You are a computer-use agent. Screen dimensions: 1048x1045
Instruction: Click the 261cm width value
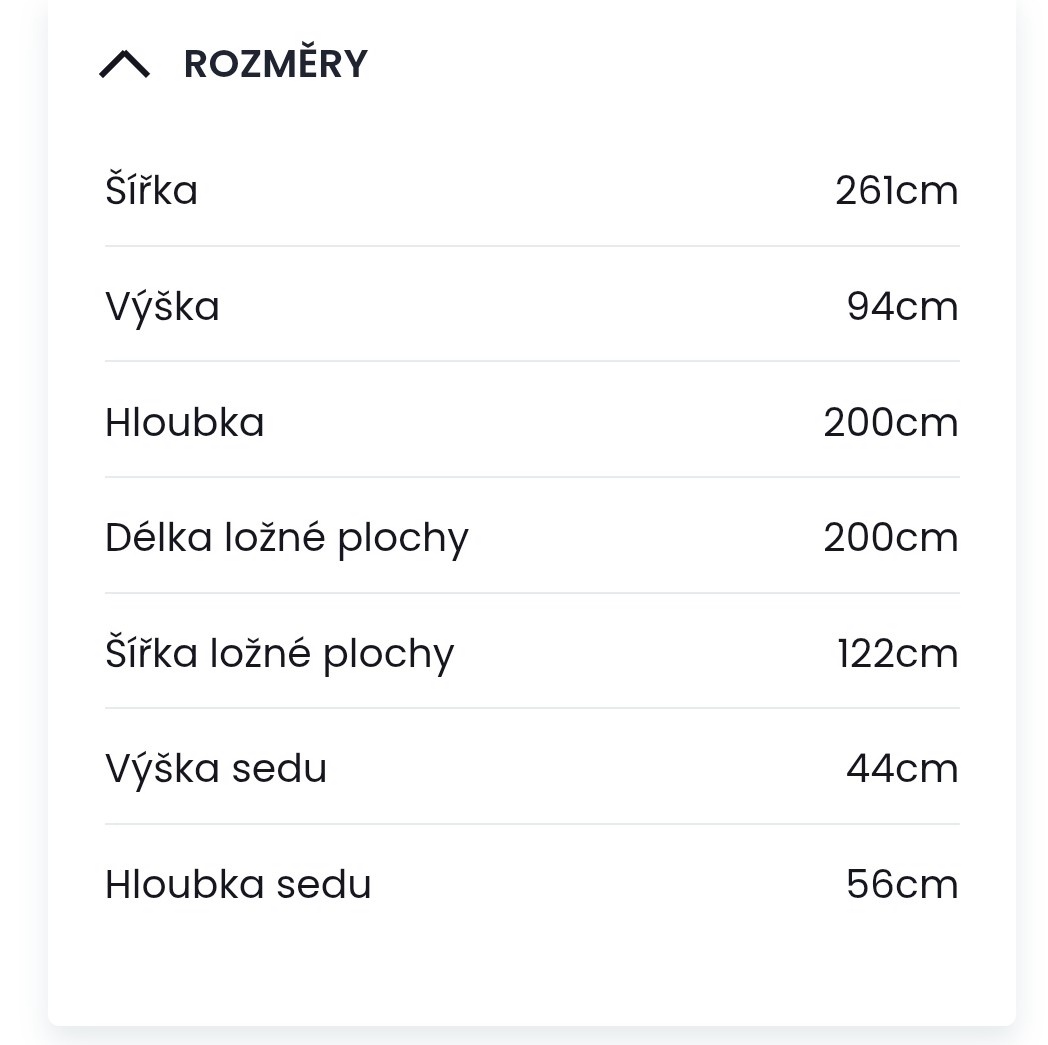pyautogui.click(x=897, y=190)
